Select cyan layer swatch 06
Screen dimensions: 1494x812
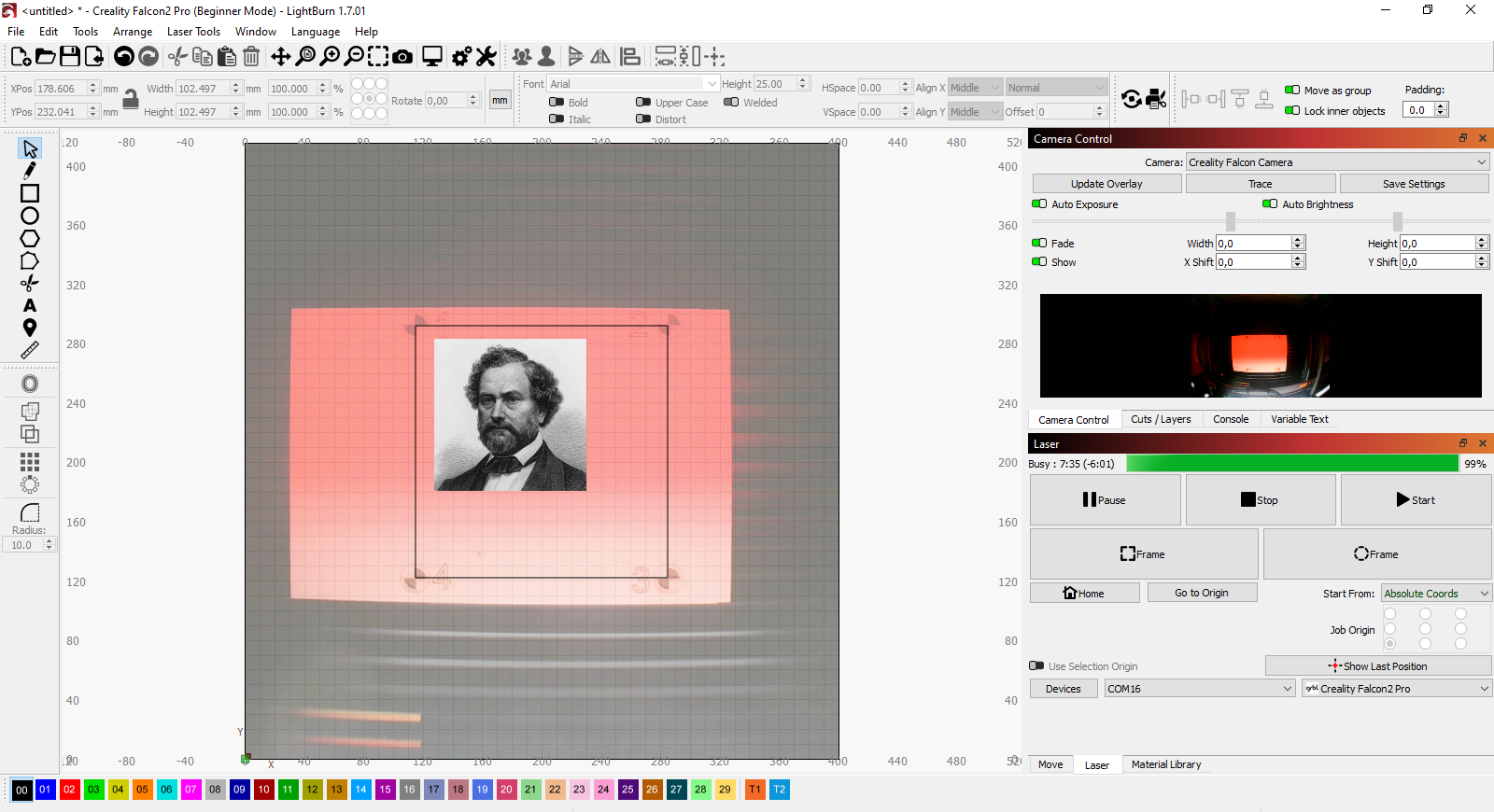(x=166, y=790)
